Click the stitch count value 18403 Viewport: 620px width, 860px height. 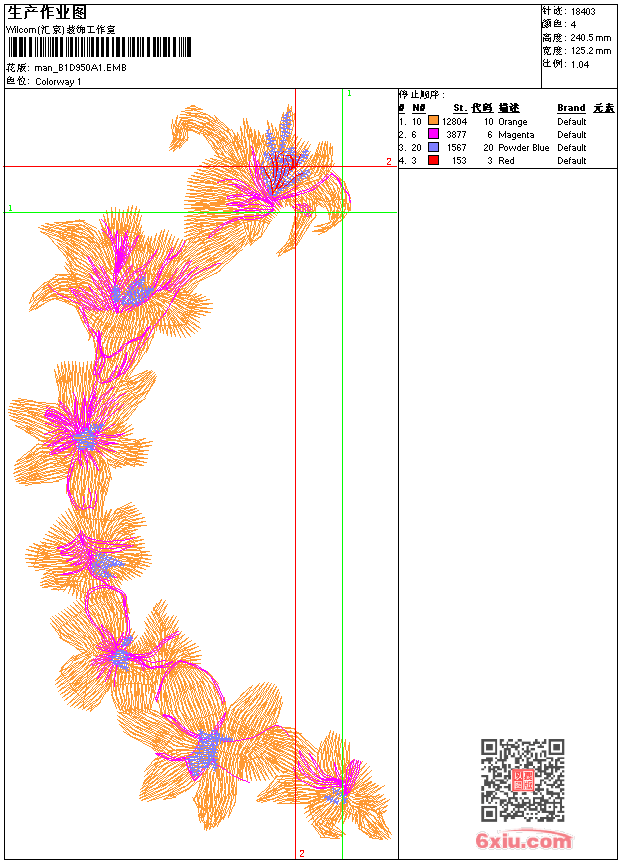click(583, 12)
